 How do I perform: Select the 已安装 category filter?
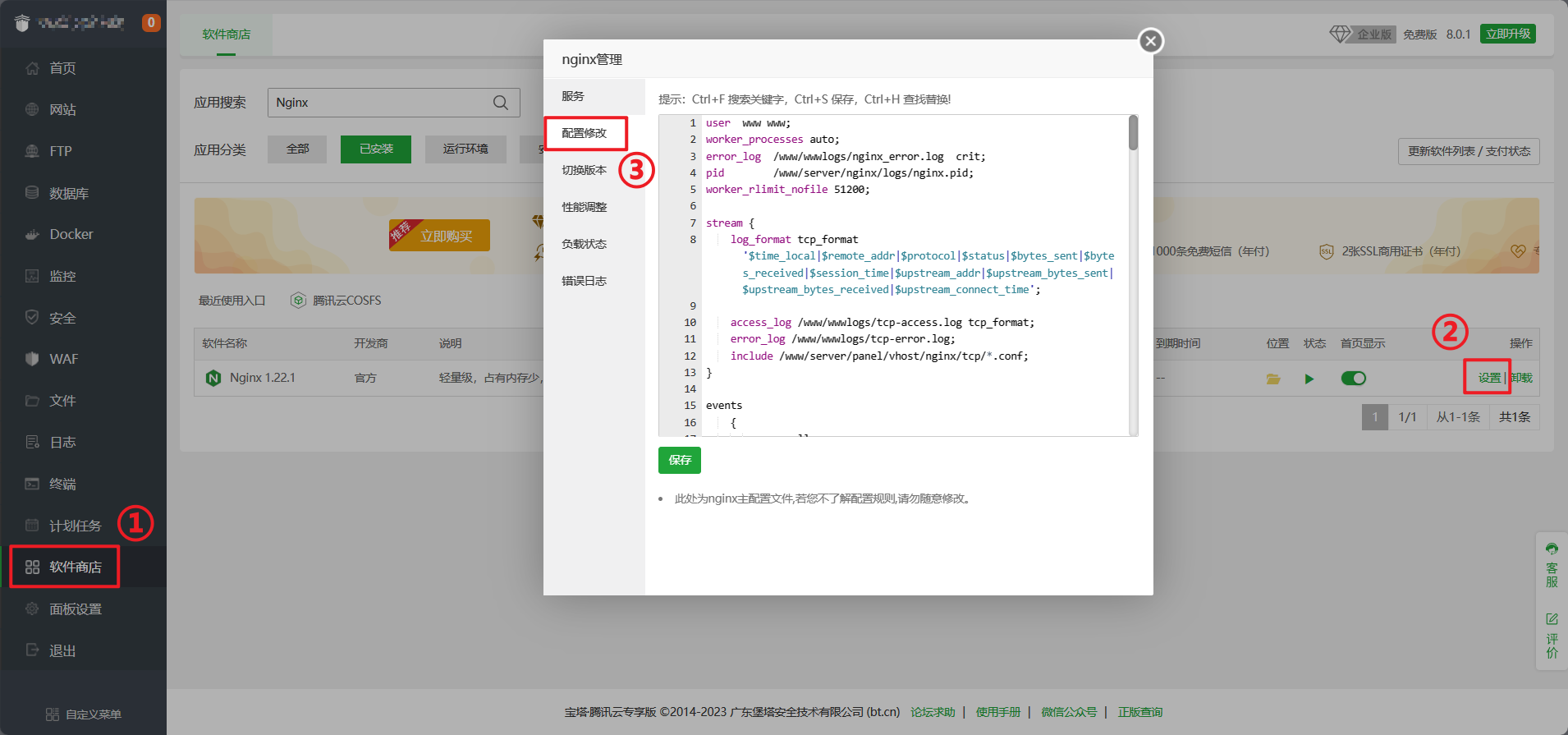point(376,149)
